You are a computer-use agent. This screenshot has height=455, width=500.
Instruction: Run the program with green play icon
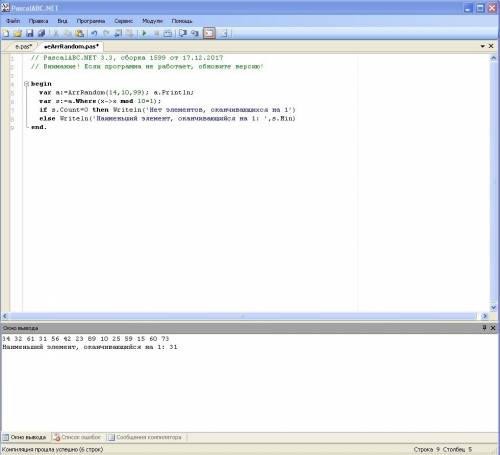point(144,33)
